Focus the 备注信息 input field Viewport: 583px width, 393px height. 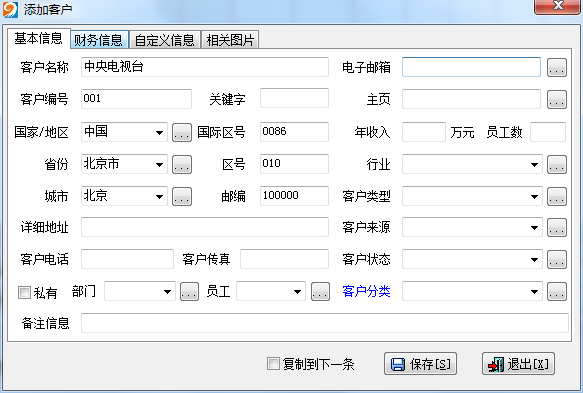point(325,323)
